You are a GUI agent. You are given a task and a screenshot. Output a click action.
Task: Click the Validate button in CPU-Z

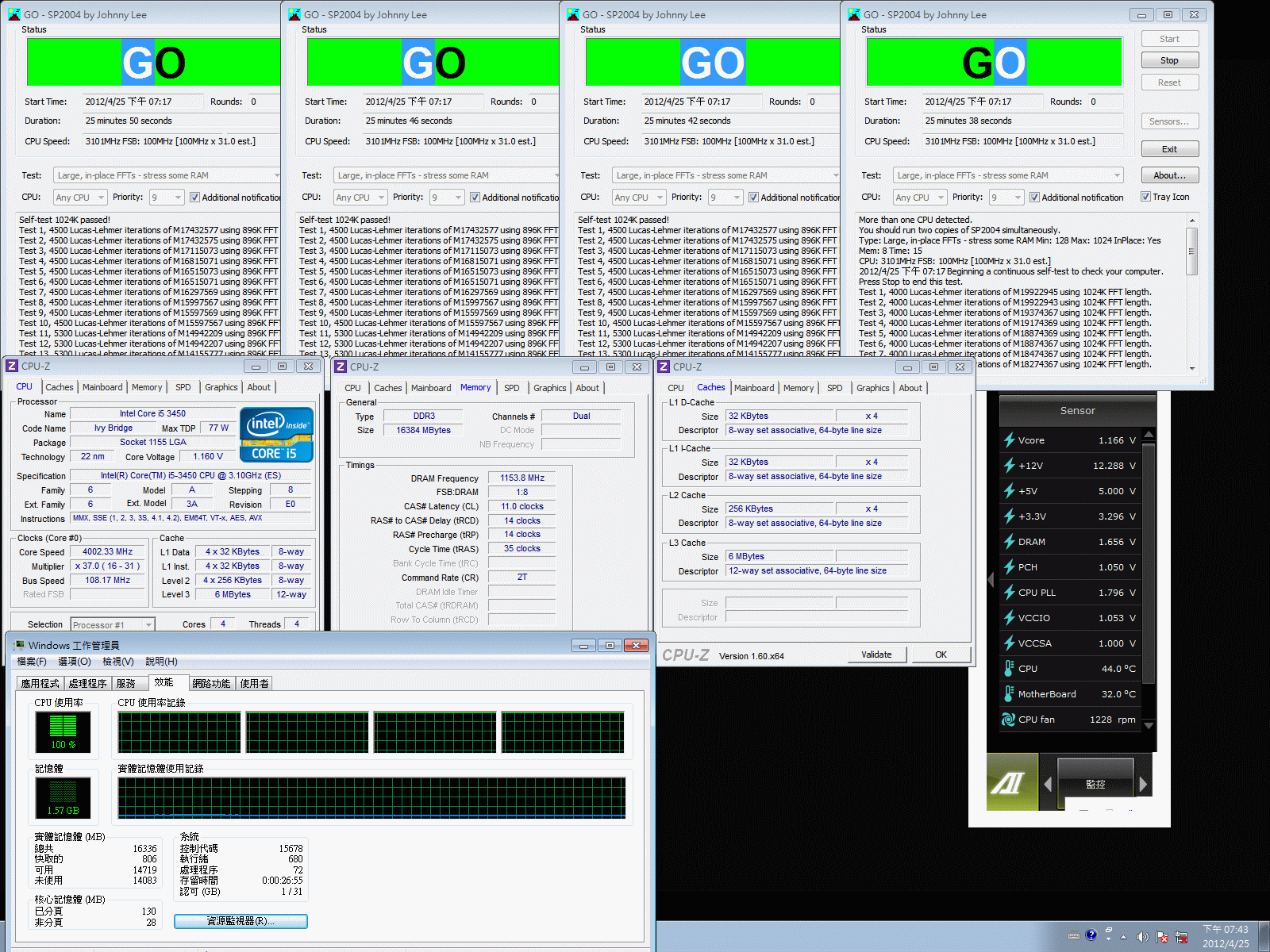[876, 654]
